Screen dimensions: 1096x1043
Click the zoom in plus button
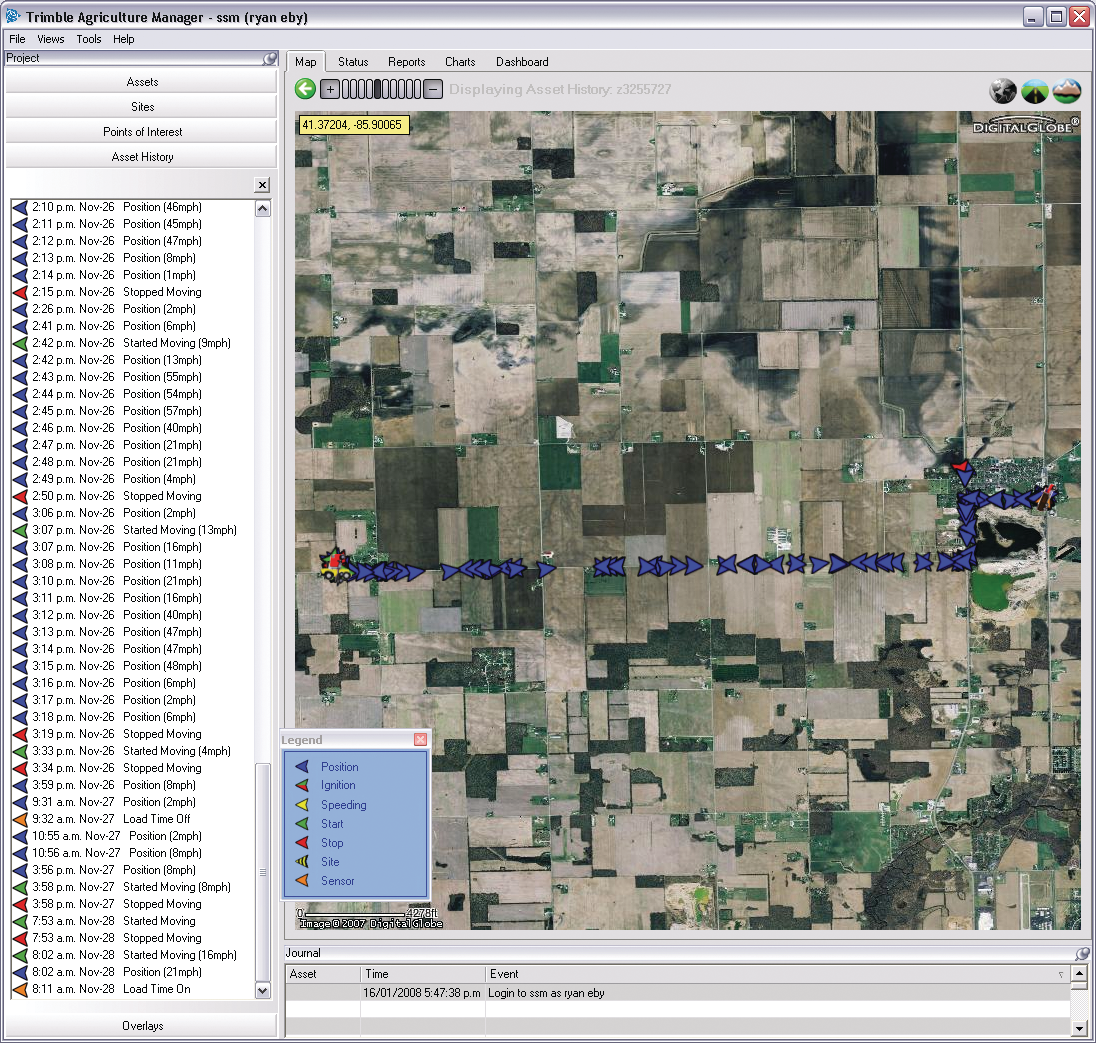click(x=330, y=89)
